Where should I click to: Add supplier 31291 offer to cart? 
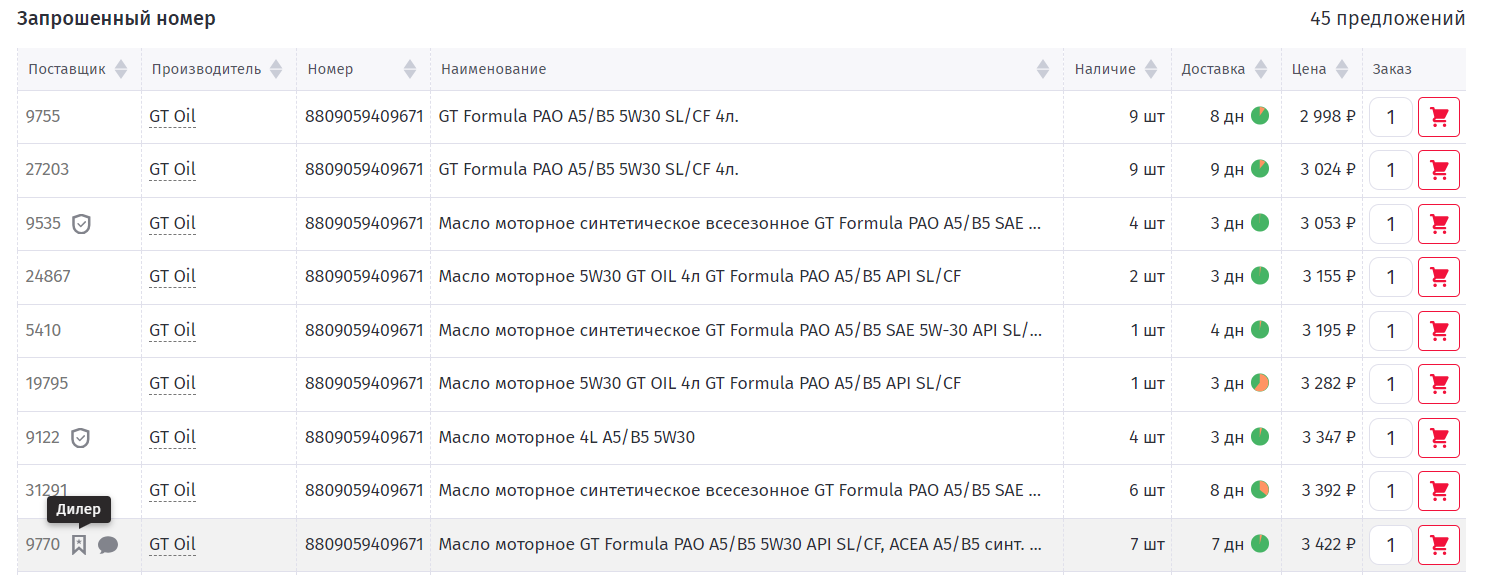coord(1439,491)
